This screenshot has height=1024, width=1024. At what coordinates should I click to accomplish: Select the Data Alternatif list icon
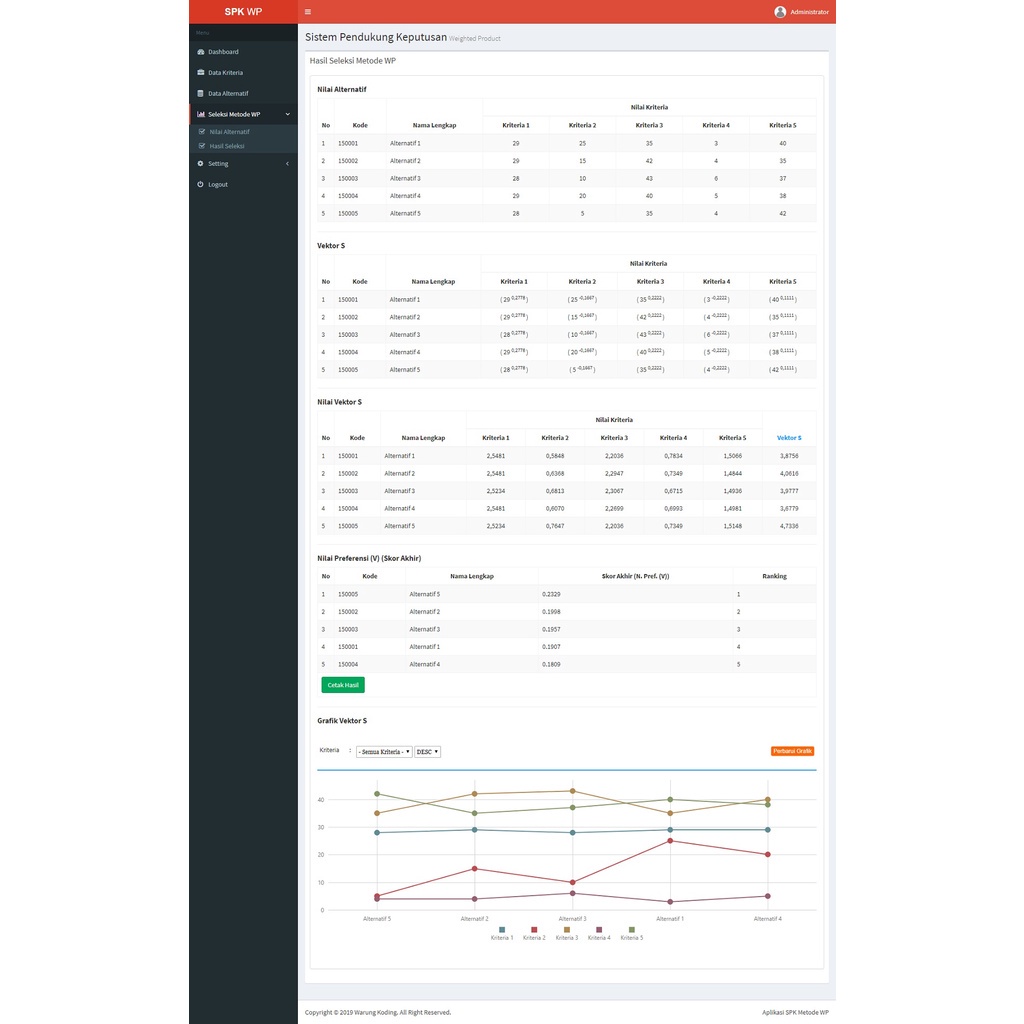(x=201, y=94)
